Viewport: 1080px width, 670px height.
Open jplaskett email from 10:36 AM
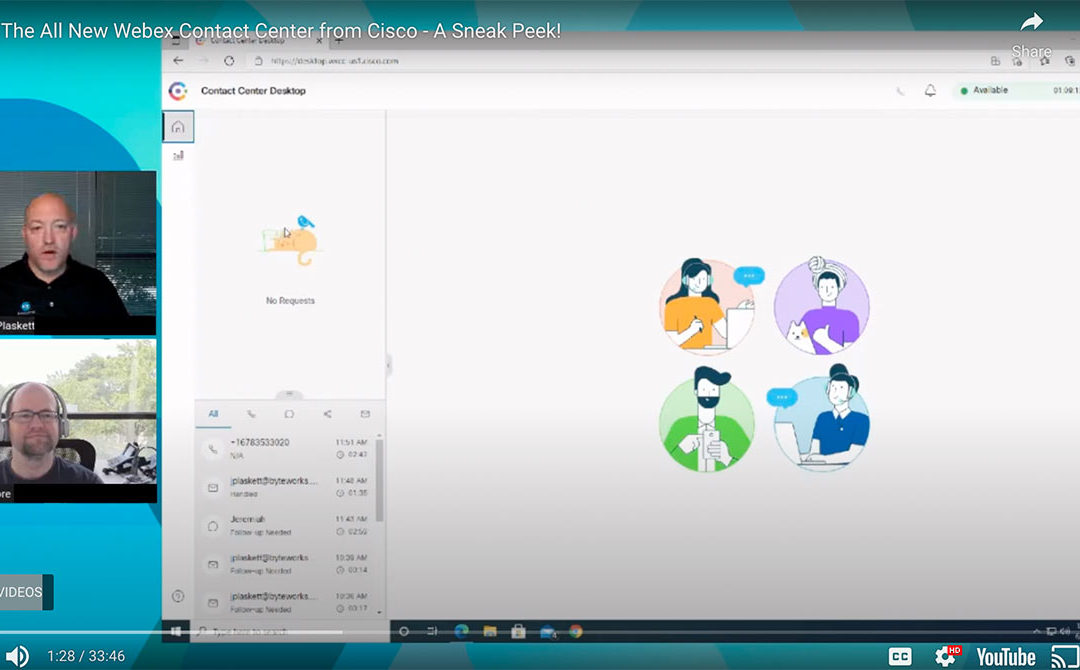[286, 603]
